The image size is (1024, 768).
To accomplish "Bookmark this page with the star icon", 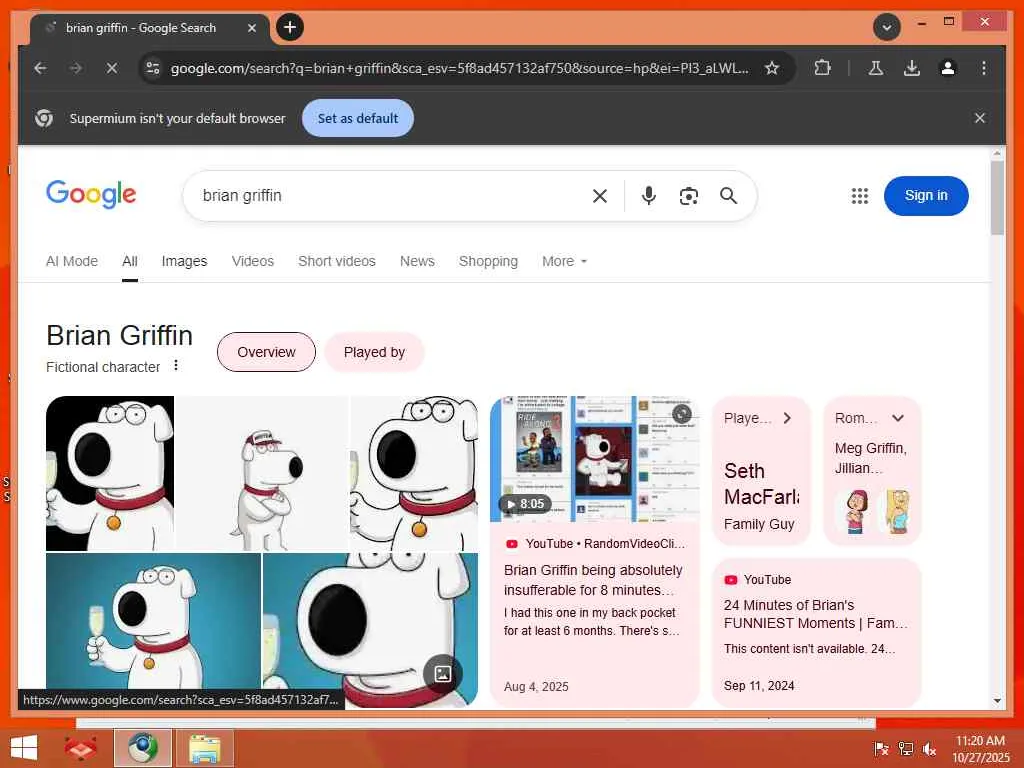I will point(772,68).
